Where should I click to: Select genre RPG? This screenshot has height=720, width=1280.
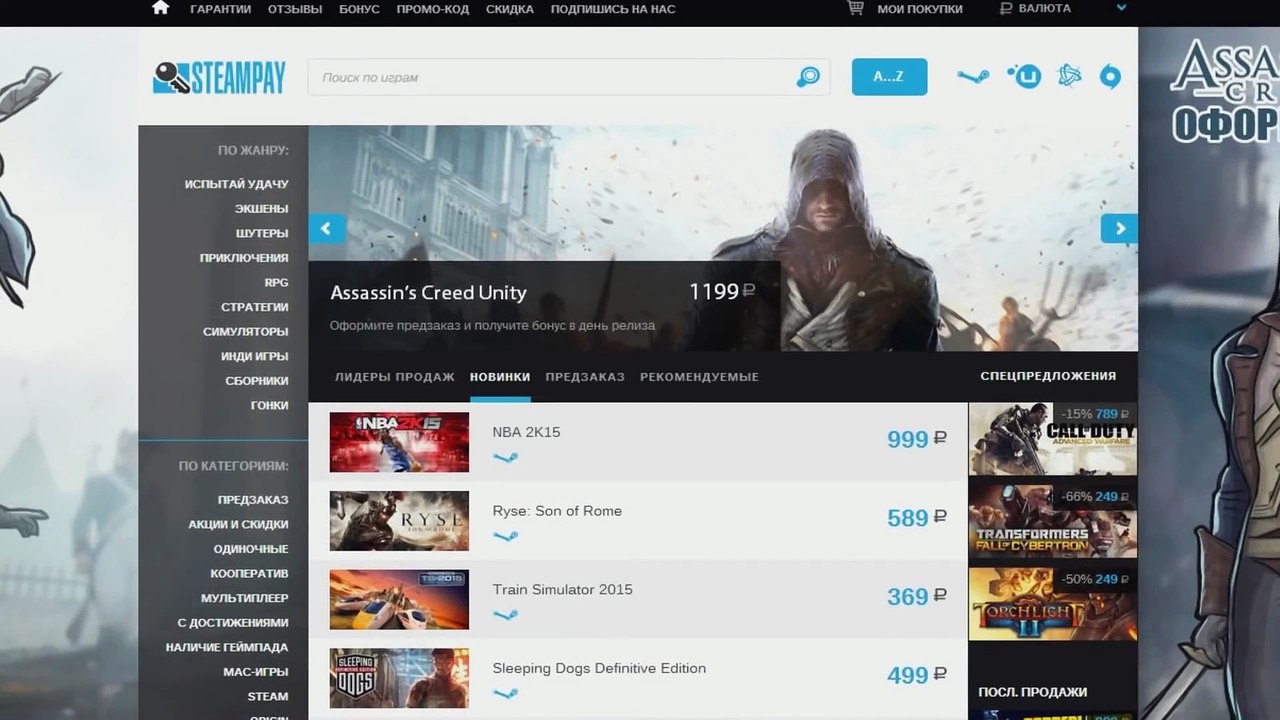click(x=276, y=283)
